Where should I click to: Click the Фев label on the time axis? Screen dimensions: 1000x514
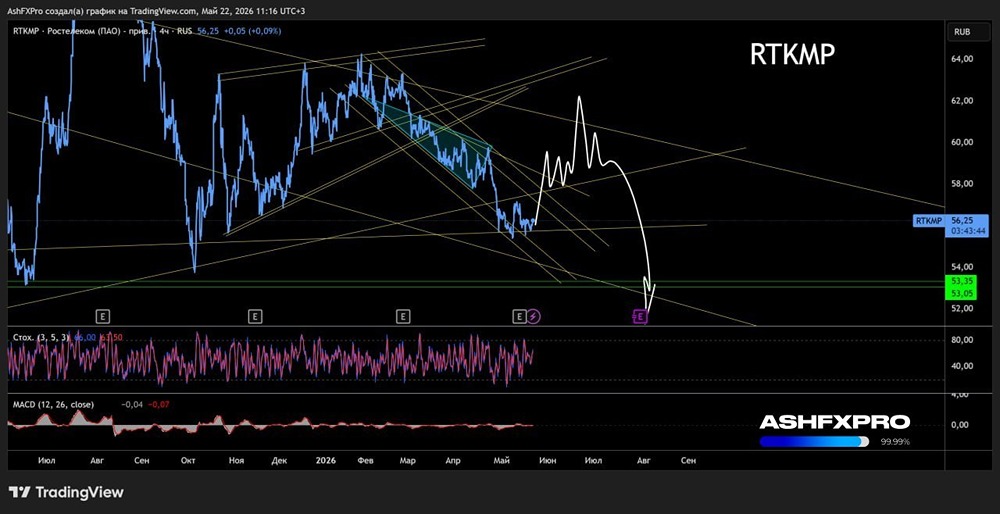tap(365, 460)
